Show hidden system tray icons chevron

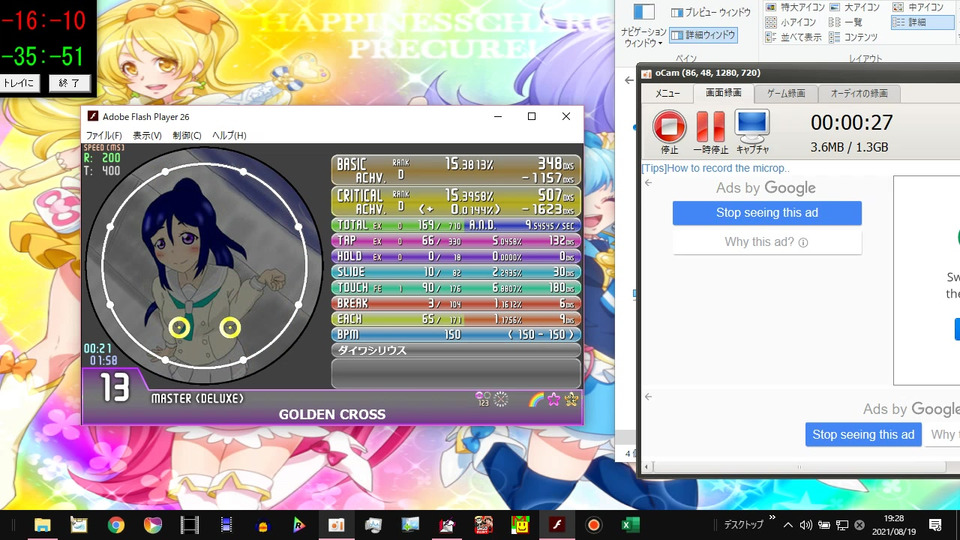(788, 525)
